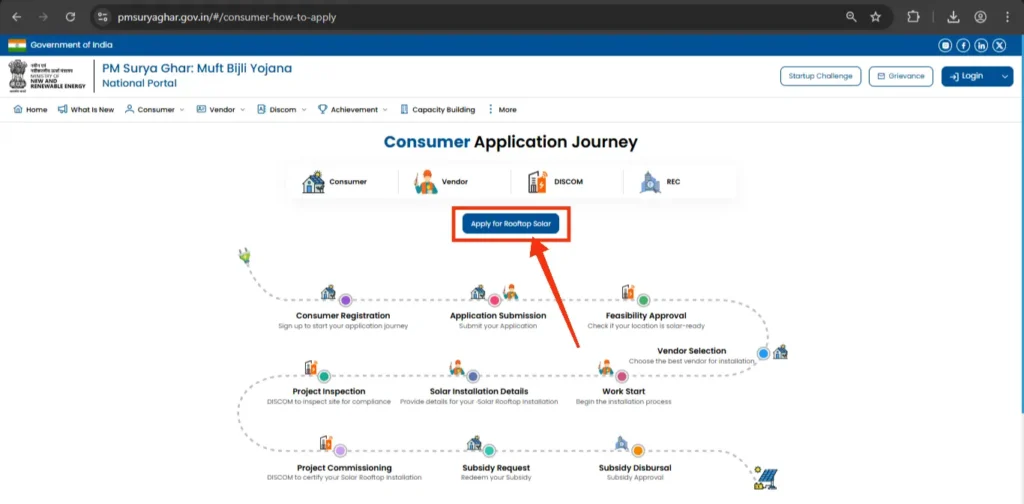Reload the page using the refresh icon
Image resolution: width=1024 pixels, height=504 pixels.
click(70, 17)
